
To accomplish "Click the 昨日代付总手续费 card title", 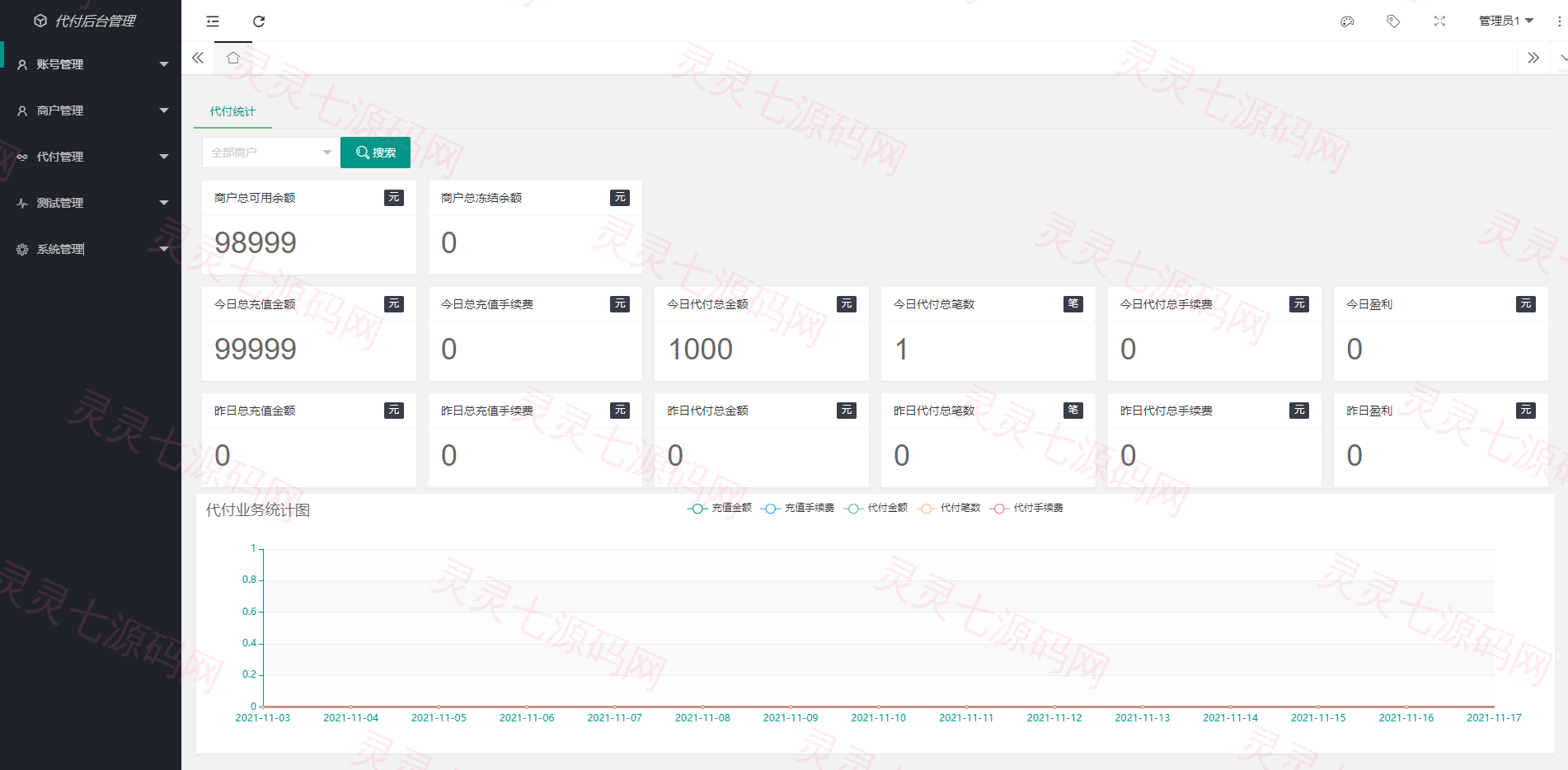I will 1166,411.
